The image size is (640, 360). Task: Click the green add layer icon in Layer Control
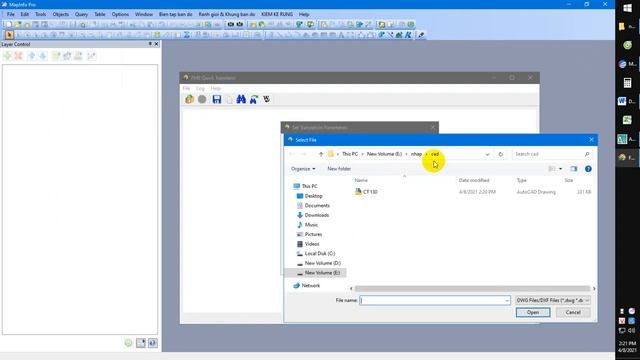point(7,56)
